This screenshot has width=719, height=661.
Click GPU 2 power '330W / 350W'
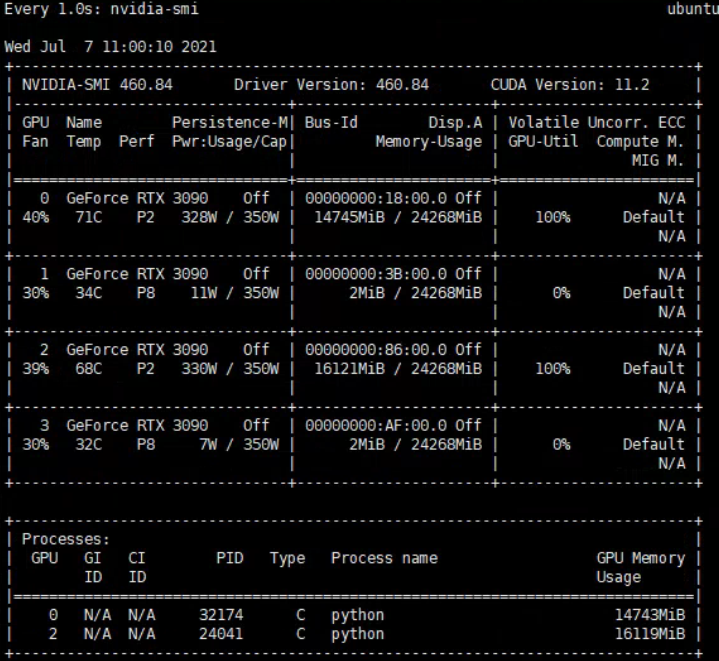pos(230,369)
